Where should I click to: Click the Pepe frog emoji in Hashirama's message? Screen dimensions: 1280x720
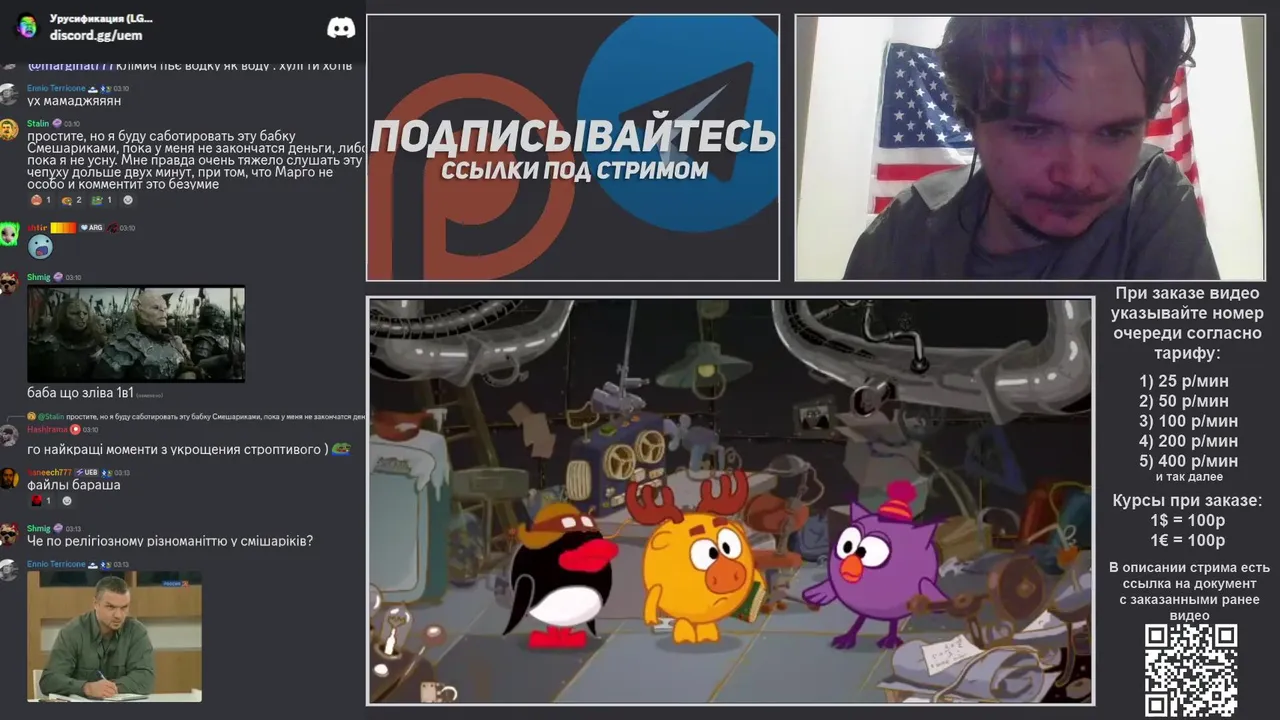tap(341, 449)
